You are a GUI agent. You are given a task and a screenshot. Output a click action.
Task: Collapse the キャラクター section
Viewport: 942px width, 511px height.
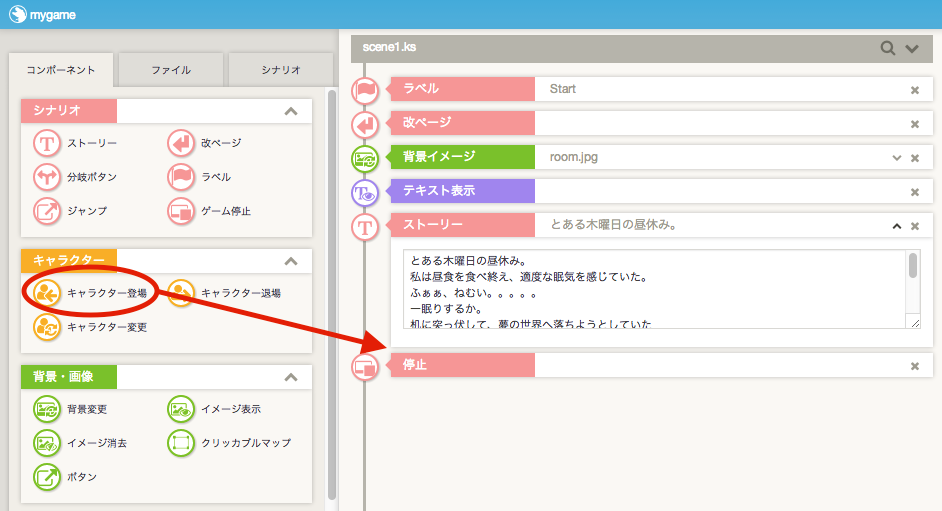pos(291,261)
